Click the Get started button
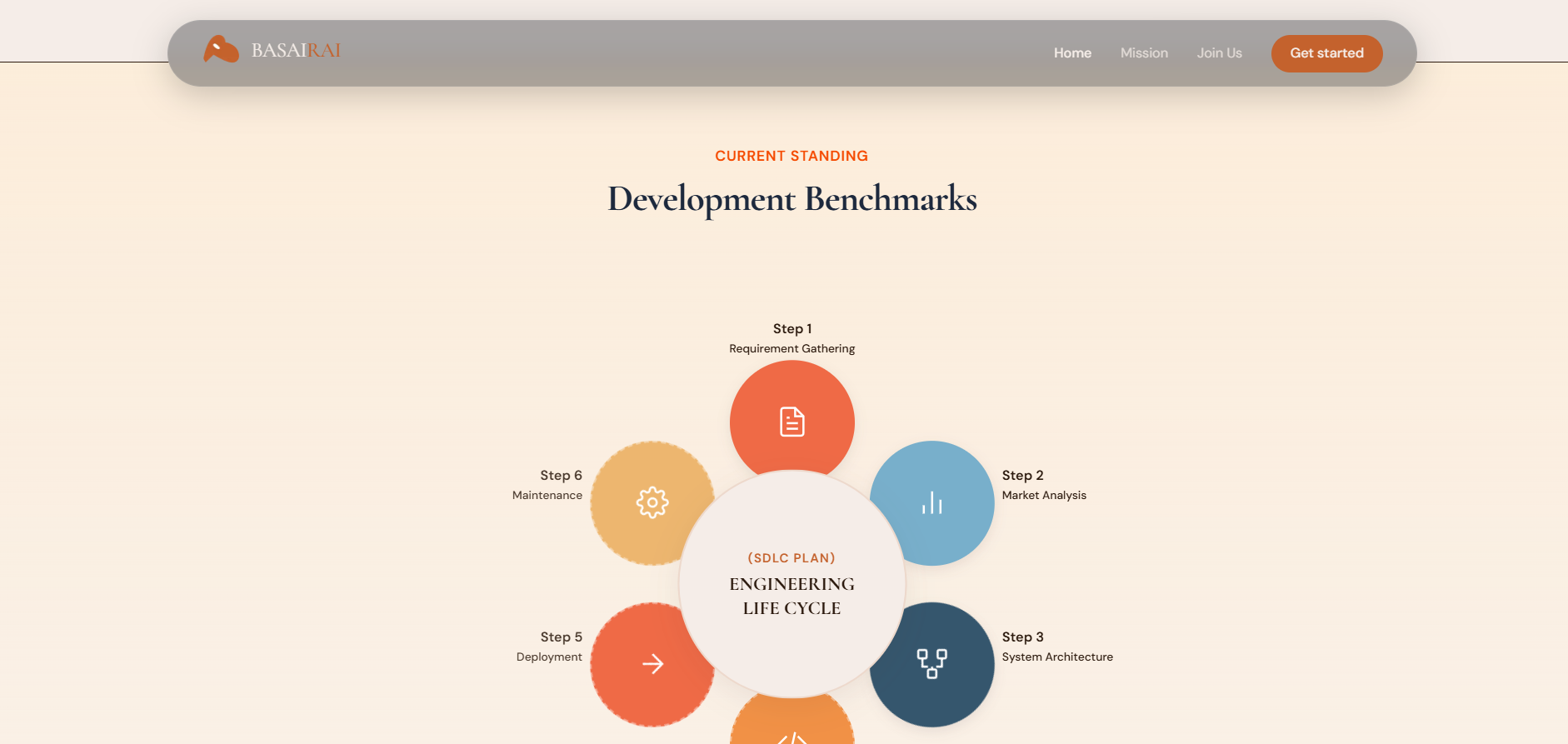This screenshot has width=1568, height=744. 1326,53
